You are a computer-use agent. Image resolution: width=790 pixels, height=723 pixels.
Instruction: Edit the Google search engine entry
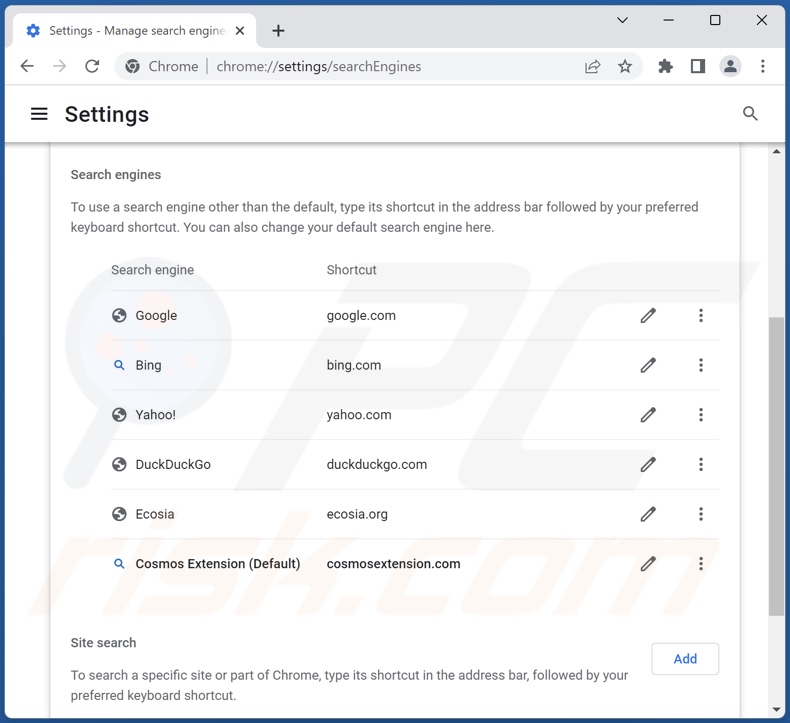click(x=648, y=316)
